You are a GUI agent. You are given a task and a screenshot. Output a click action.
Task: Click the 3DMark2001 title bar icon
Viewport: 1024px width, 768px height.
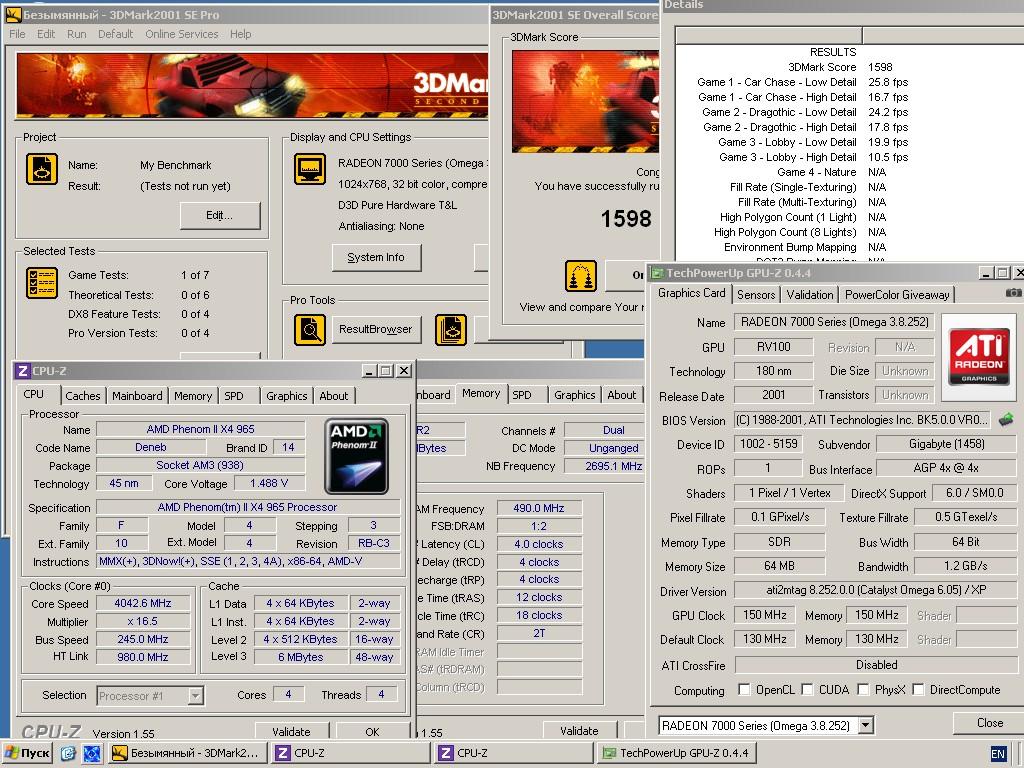pyautogui.click(x=12, y=14)
